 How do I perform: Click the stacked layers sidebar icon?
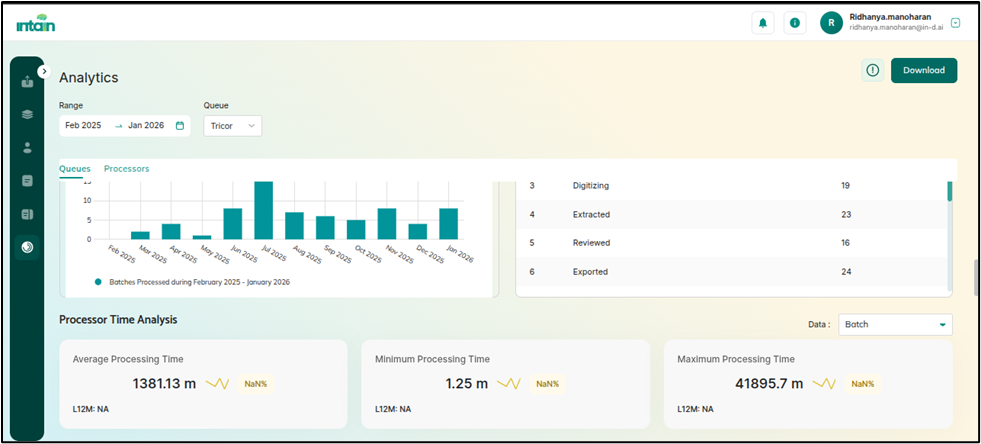27,114
